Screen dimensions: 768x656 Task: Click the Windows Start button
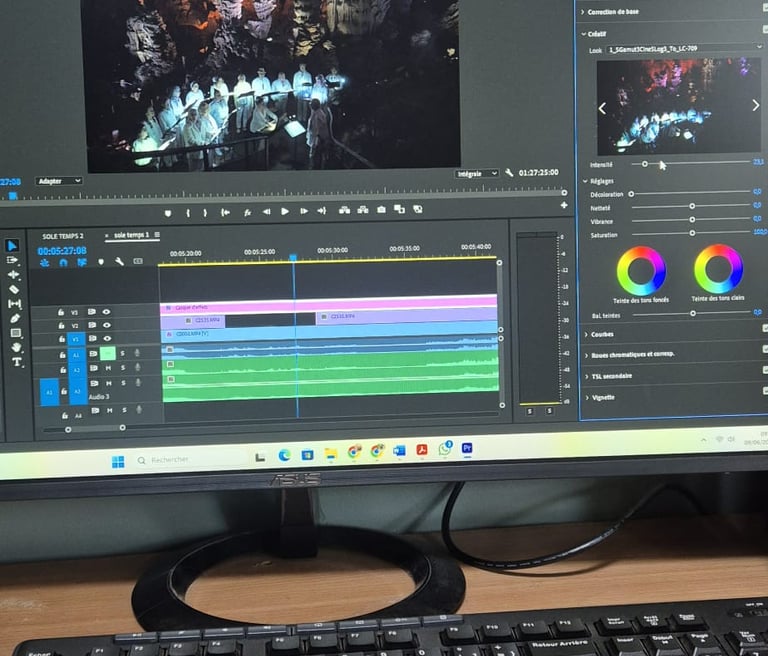[118, 462]
